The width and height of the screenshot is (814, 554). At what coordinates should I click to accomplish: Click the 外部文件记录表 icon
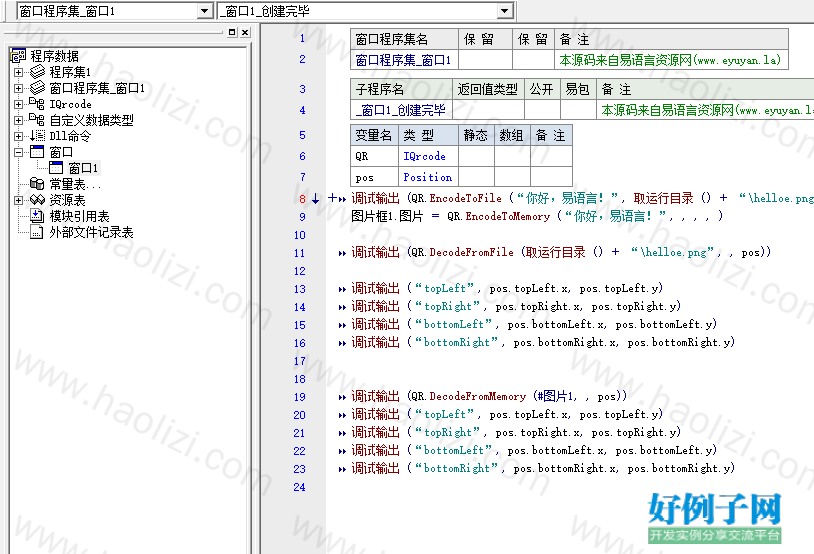pyautogui.click(x=37, y=232)
